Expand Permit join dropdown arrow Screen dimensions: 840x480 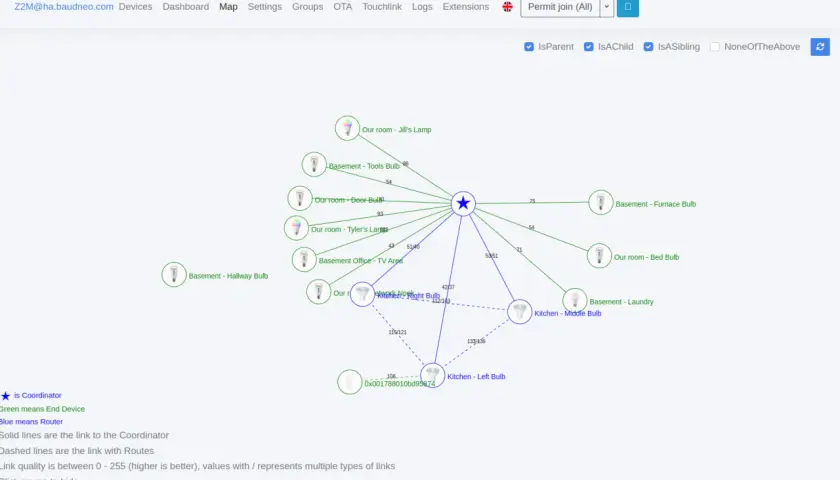click(606, 8)
